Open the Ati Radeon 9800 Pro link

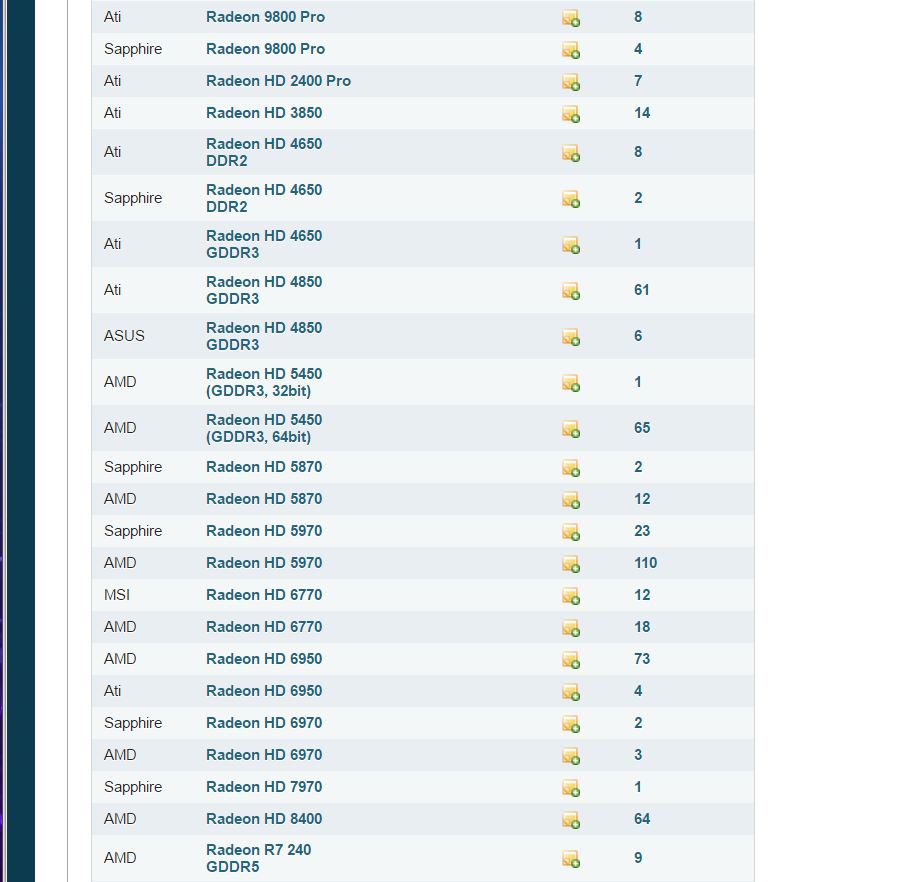266,17
